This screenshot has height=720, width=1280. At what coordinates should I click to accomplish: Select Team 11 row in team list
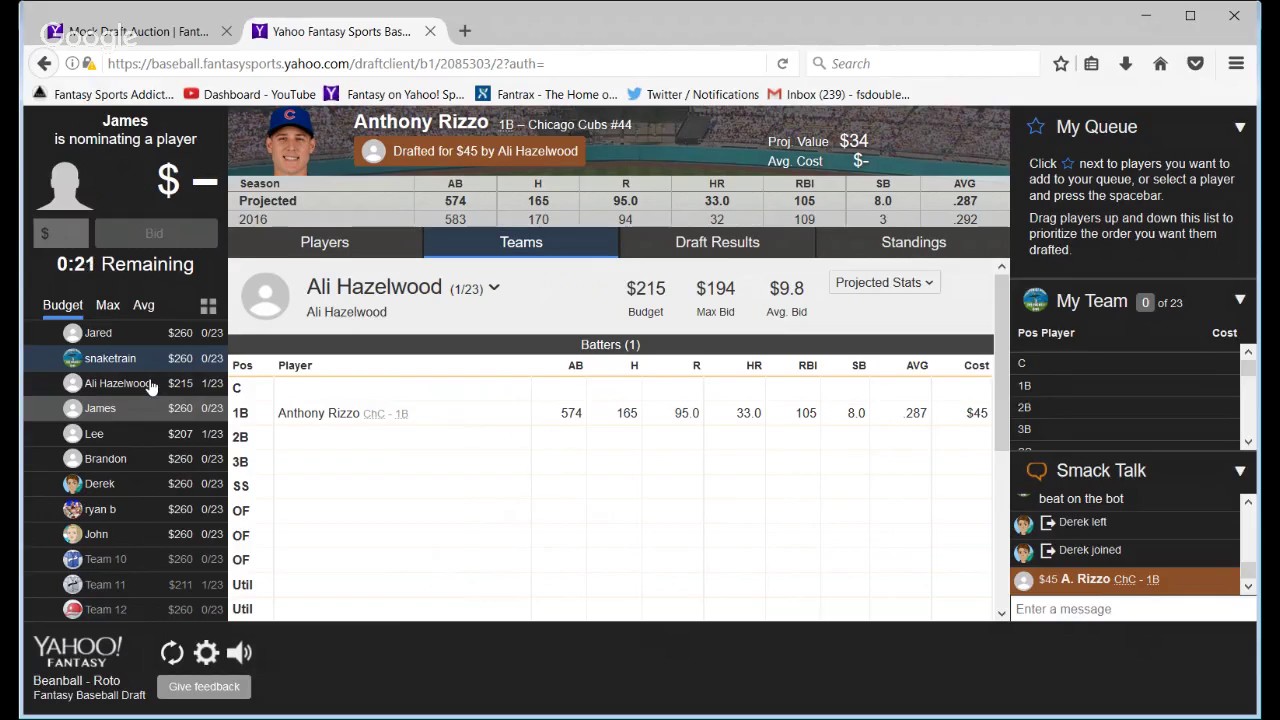click(x=127, y=584)
